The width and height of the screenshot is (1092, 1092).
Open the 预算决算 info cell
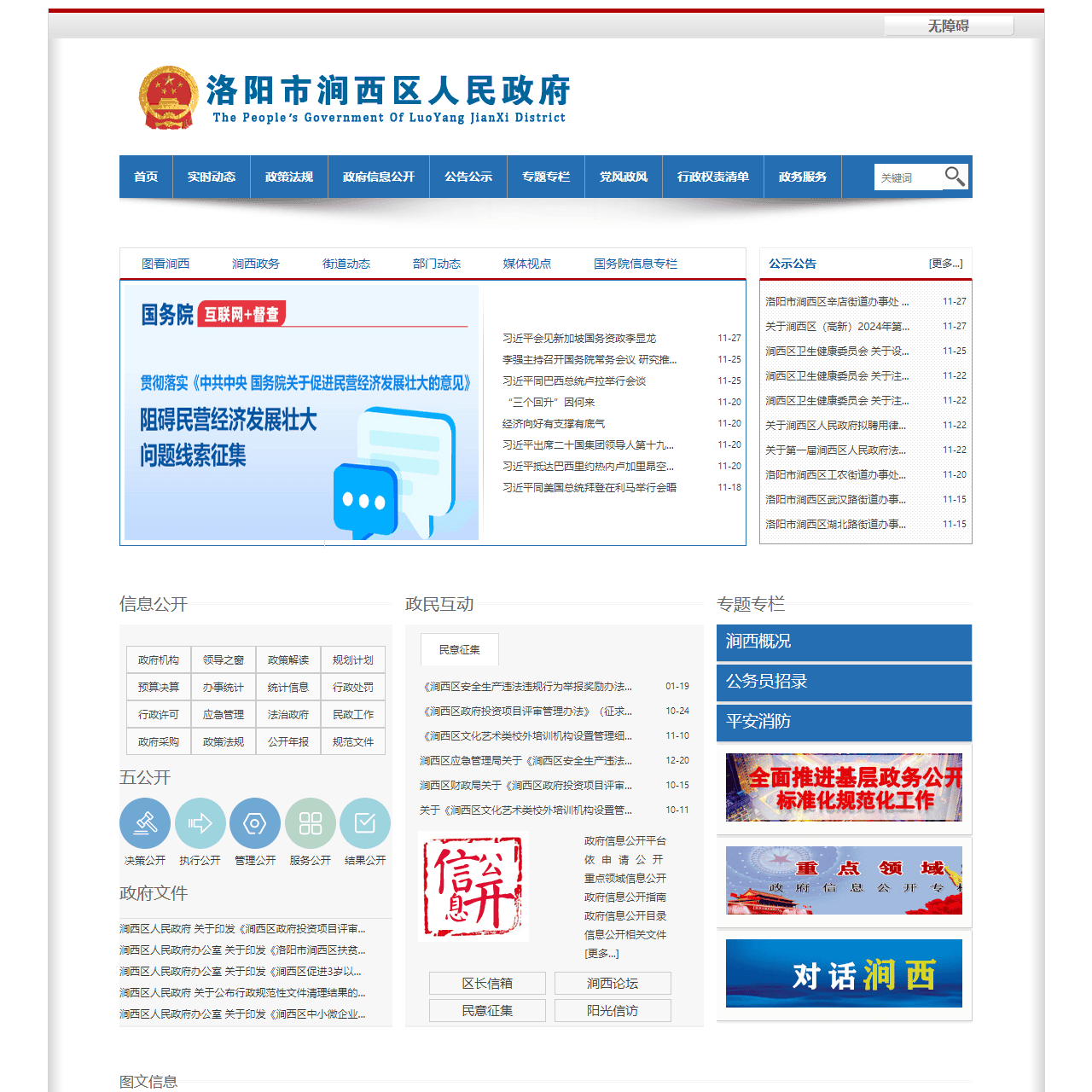(x=159, y=688)
